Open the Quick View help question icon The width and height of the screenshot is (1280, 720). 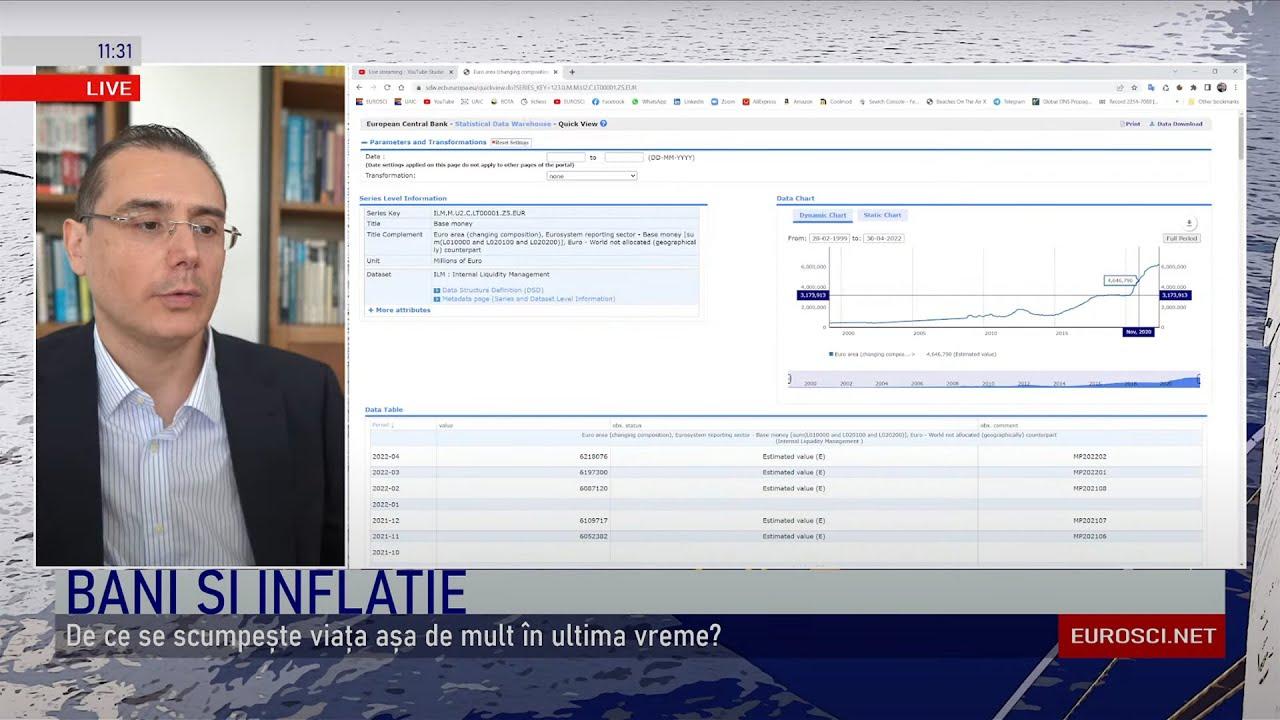pos(604,124)
